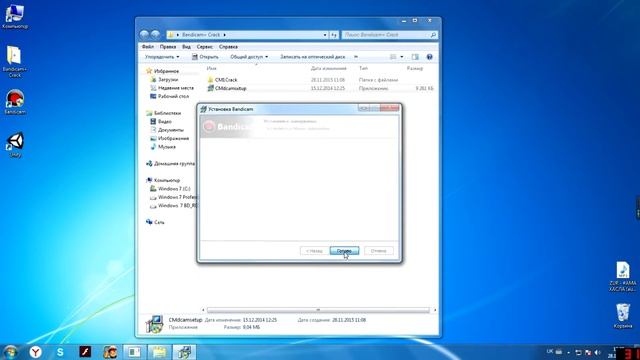Screen dimensions: 640x360
Task: Go forward with Explorer Forward arrow
Action: pyautogui.click(x=156, y=35)
